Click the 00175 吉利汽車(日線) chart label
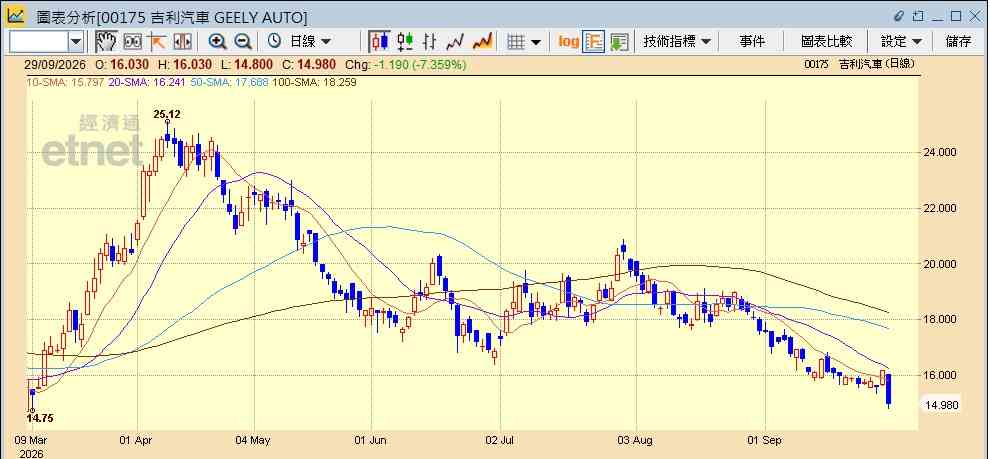Image resolution: width=990 pixels, height=459 pixels. 859,64
